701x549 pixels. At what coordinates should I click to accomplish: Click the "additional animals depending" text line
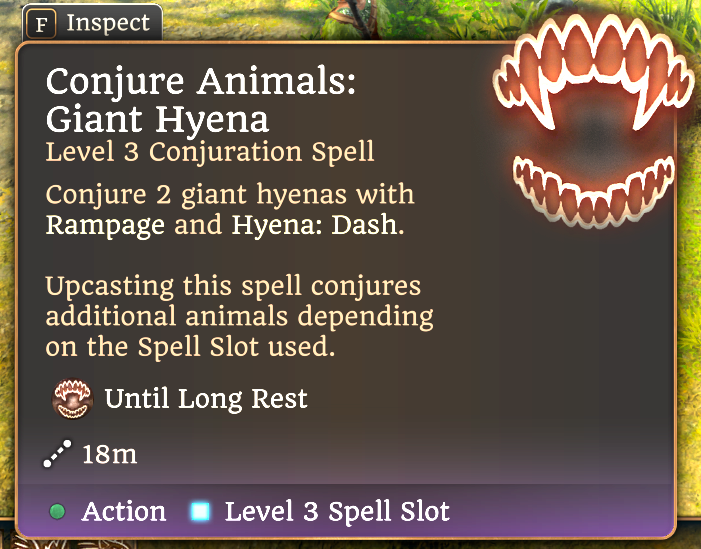(x=240, y=318)
